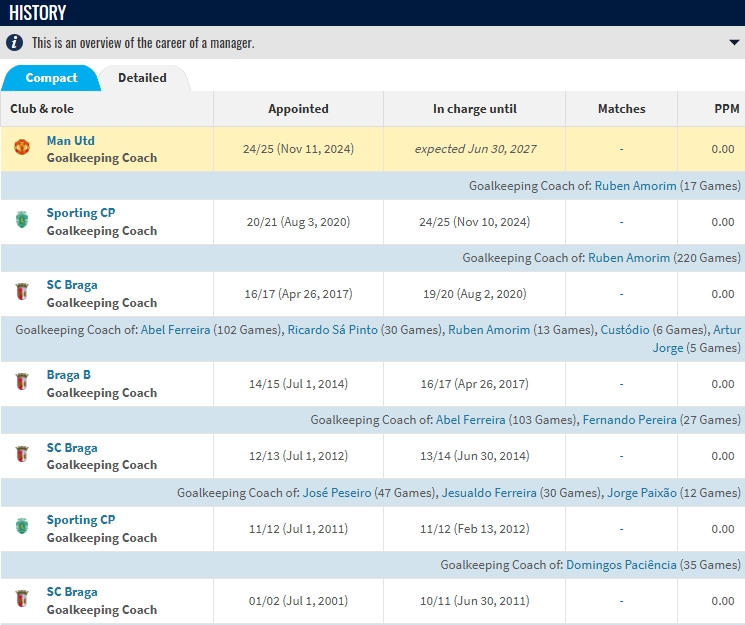Click the Man Utd club crest
The width and height of the screenshot is (745, 625).
pyautogui.click(x=22, y=147)
